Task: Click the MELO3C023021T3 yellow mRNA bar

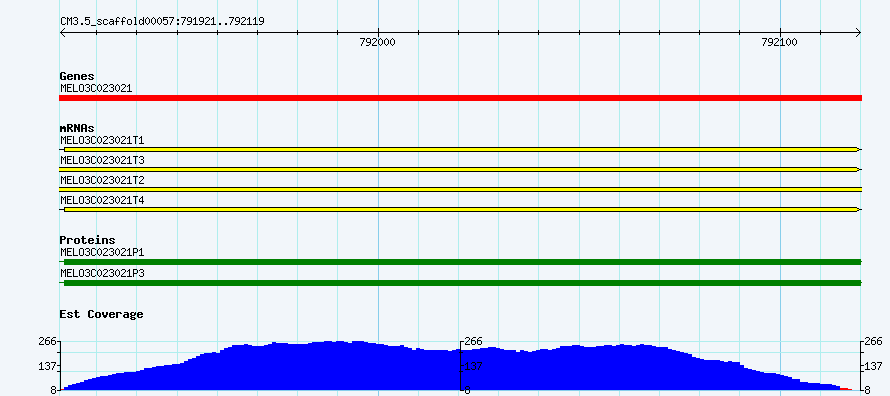Action: pyautogui.click(x=460, y=169)
